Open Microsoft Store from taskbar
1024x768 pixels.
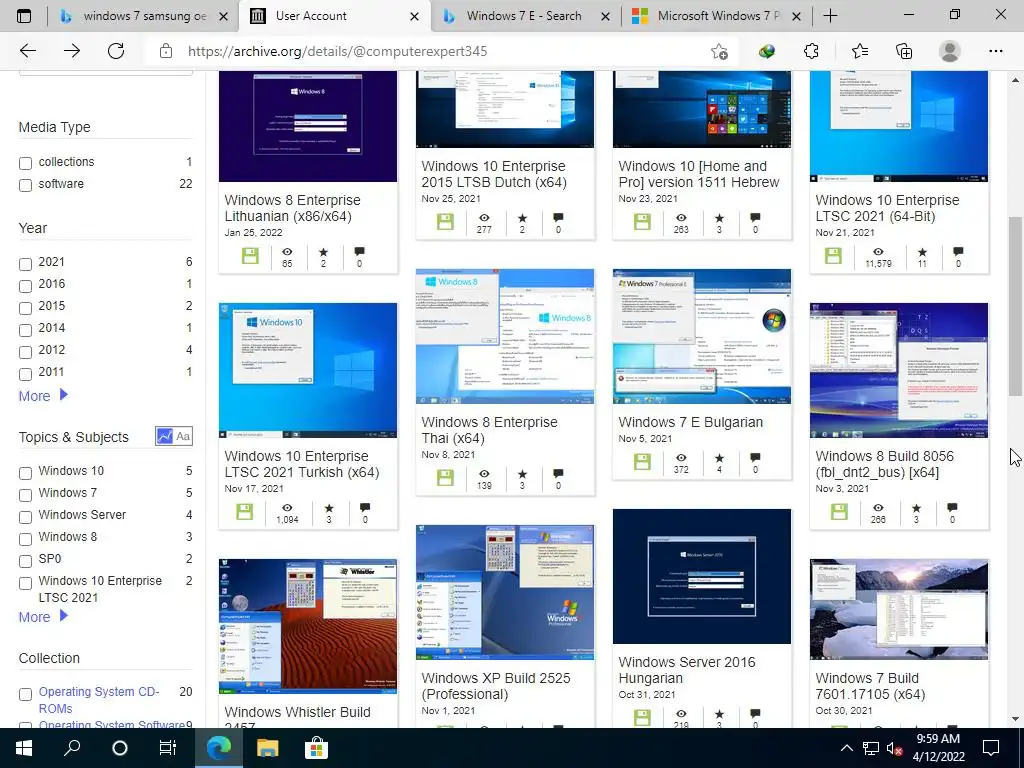315,748
